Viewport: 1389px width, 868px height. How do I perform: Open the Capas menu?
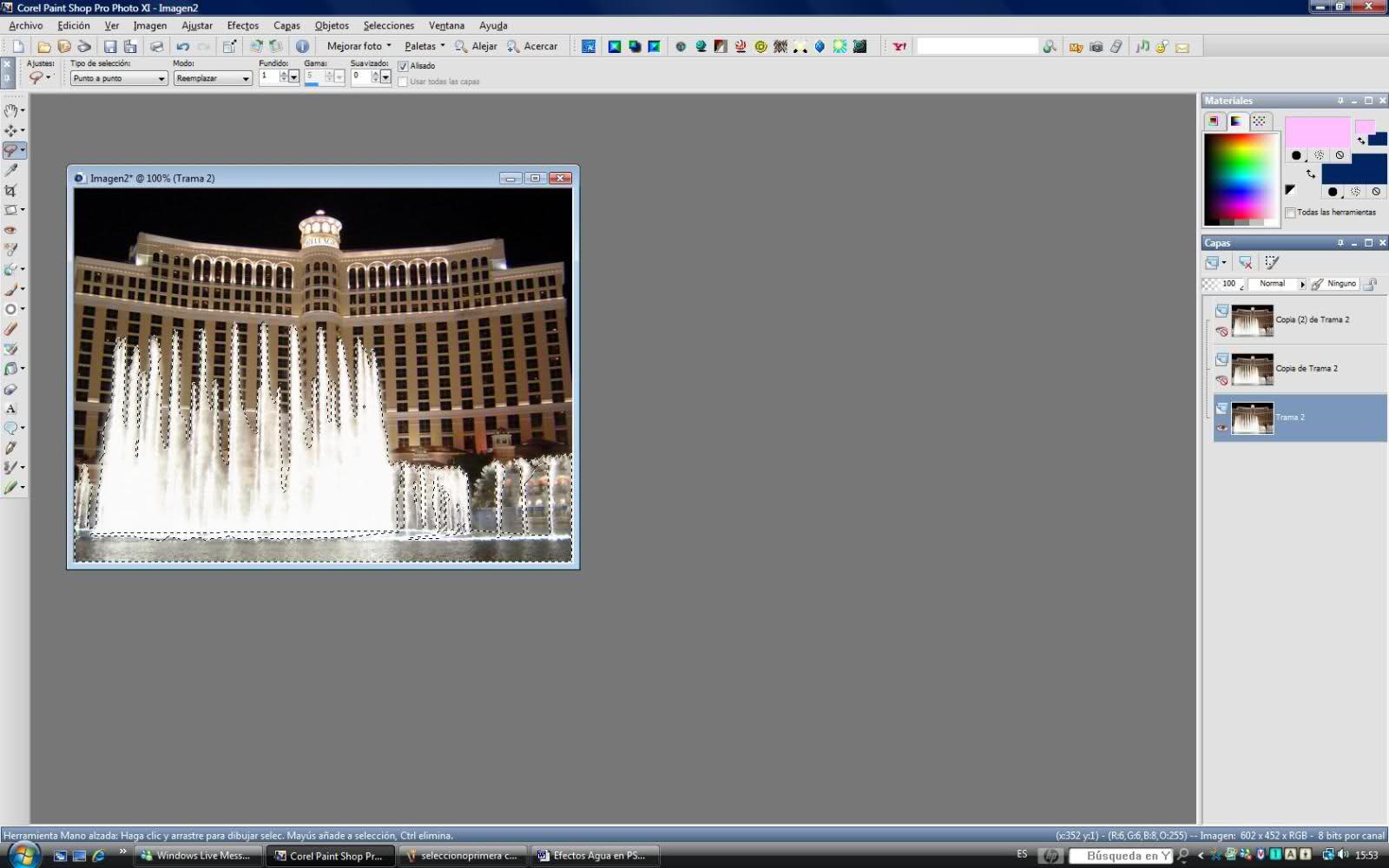(x=286, y=25)
